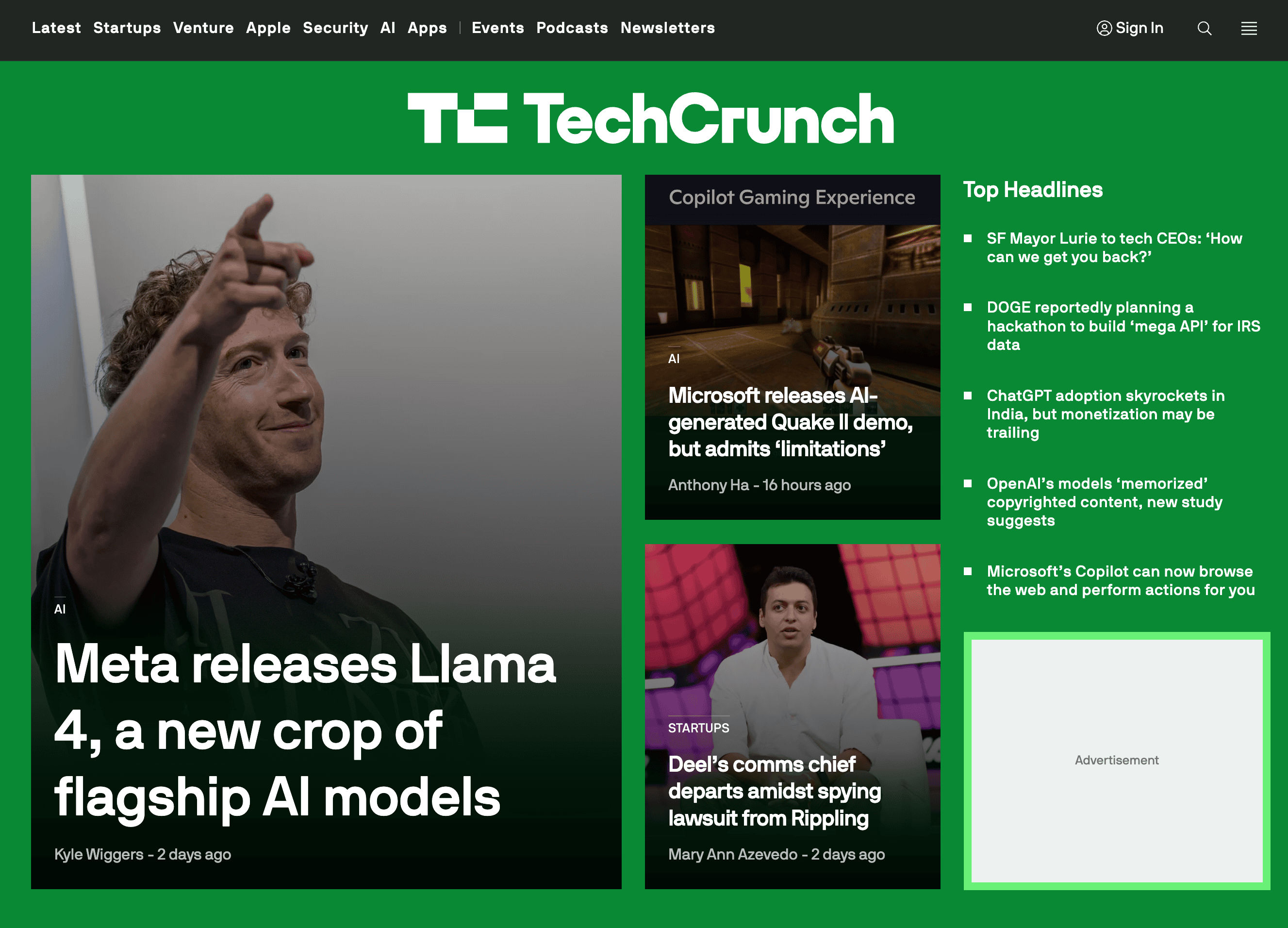This screenshot has width=1288, height=928.
Task: Click the author name Kyle Wiggers
Action: pos(99,854)
